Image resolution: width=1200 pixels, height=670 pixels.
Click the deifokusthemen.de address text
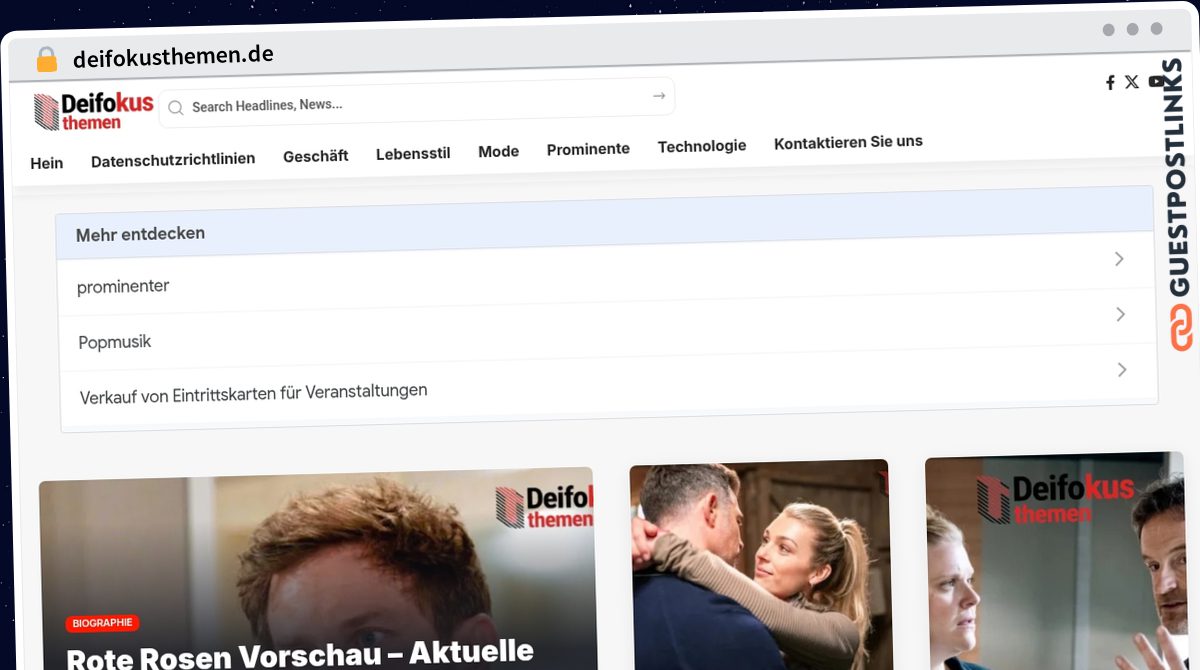tap(173, 56)
